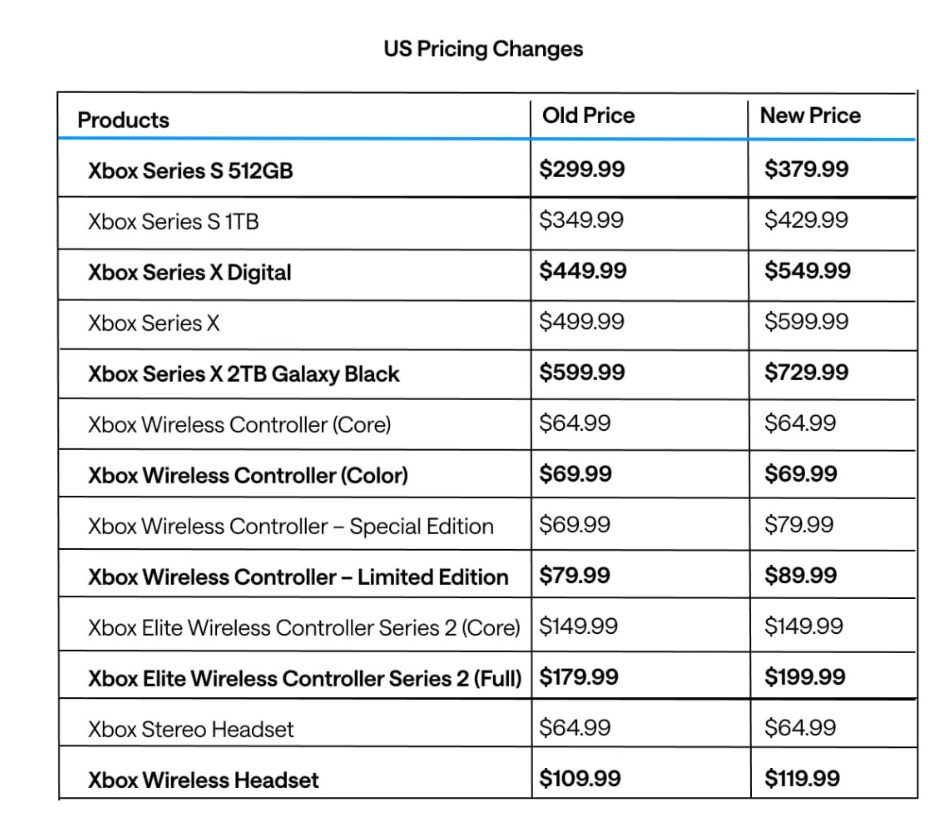
Task: Click the $499.99 old price cell
Action: 582,321
